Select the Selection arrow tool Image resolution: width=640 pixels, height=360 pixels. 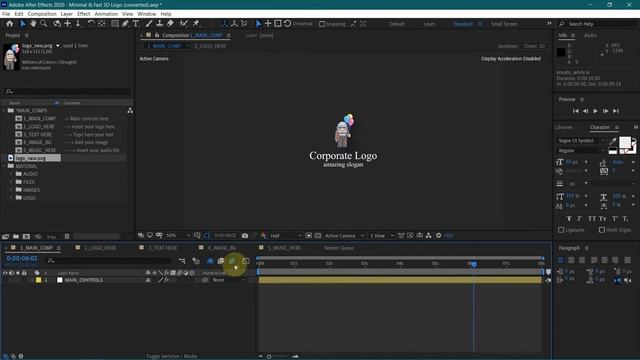click(x=23, y=24)
